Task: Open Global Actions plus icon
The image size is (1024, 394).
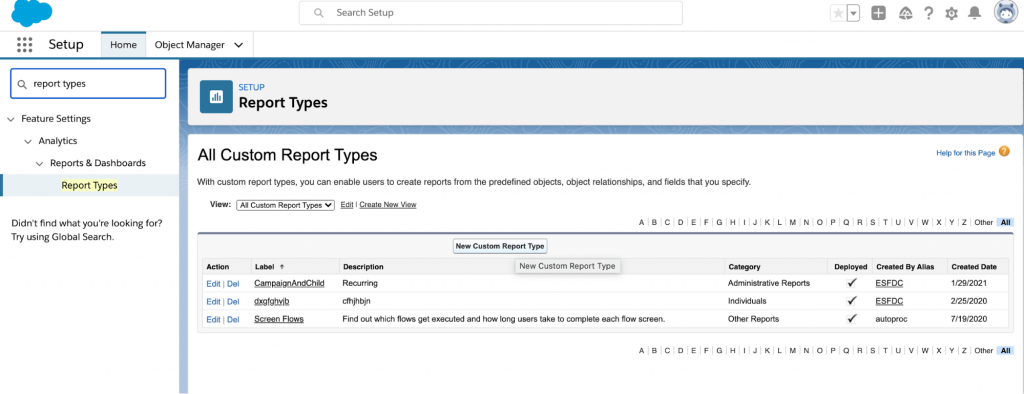Action: 879,13
